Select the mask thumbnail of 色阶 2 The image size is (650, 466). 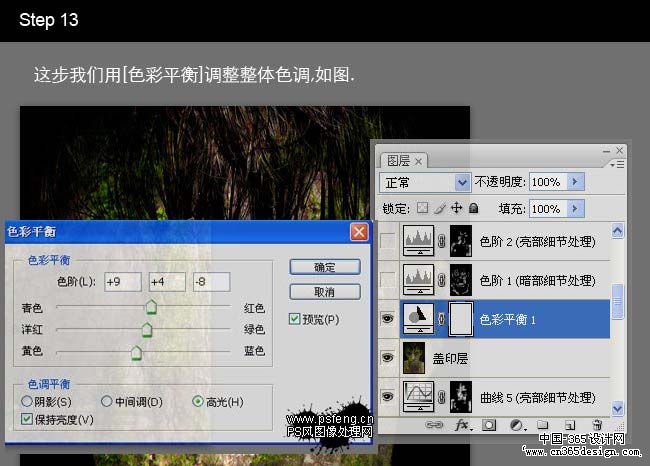[461, 241]
